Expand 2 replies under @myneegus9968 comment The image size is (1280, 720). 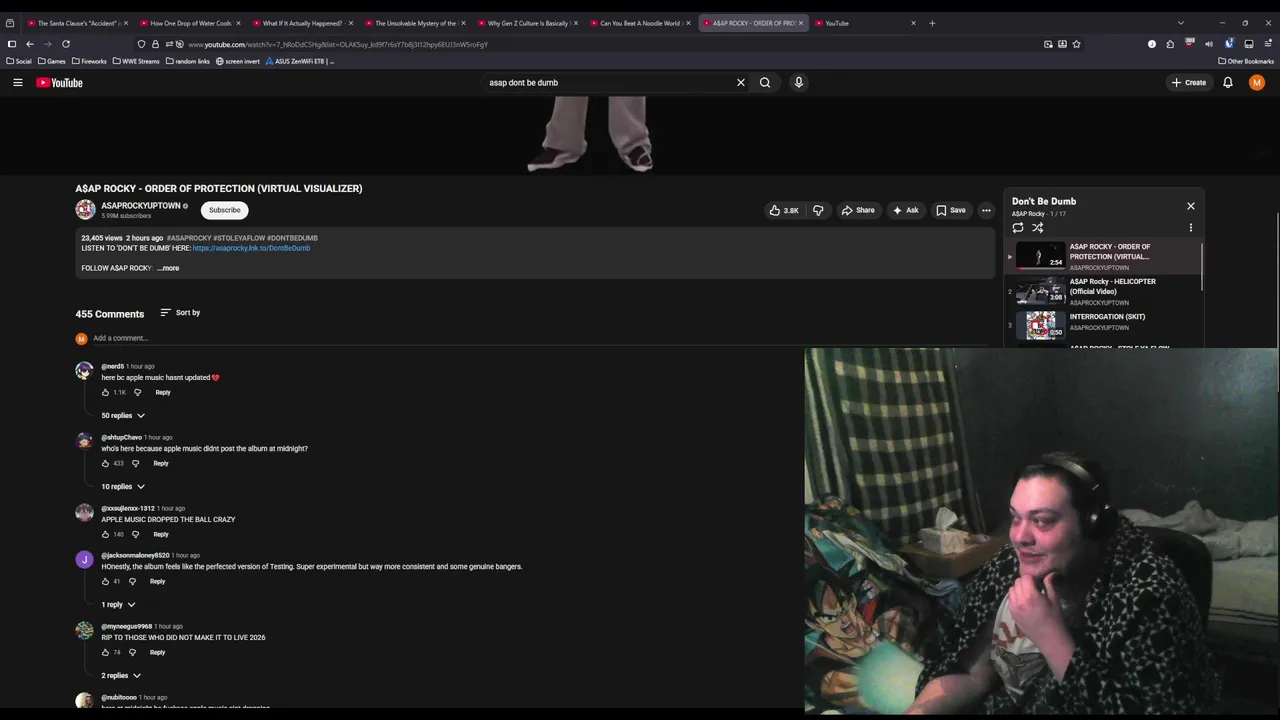pos(121,676)
